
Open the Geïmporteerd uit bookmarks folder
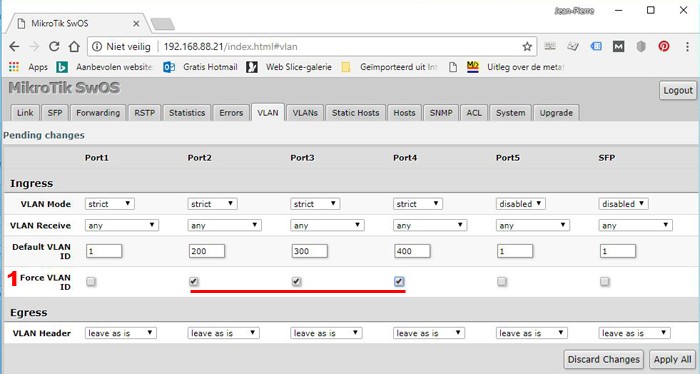(x=389, y=67)
